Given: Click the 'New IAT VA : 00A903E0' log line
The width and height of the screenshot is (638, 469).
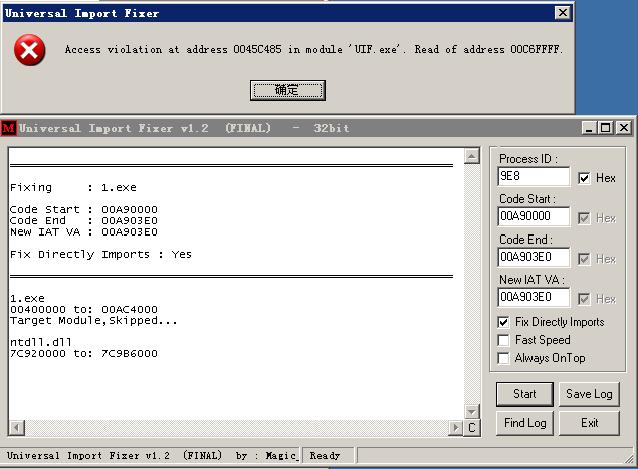Looking at the screenshot, I should [x=84, y=232].
